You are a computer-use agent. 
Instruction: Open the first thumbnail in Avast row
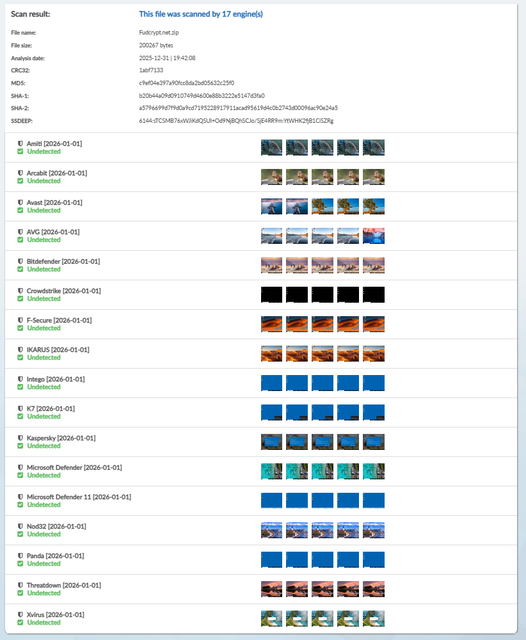[x=271, y=207]
